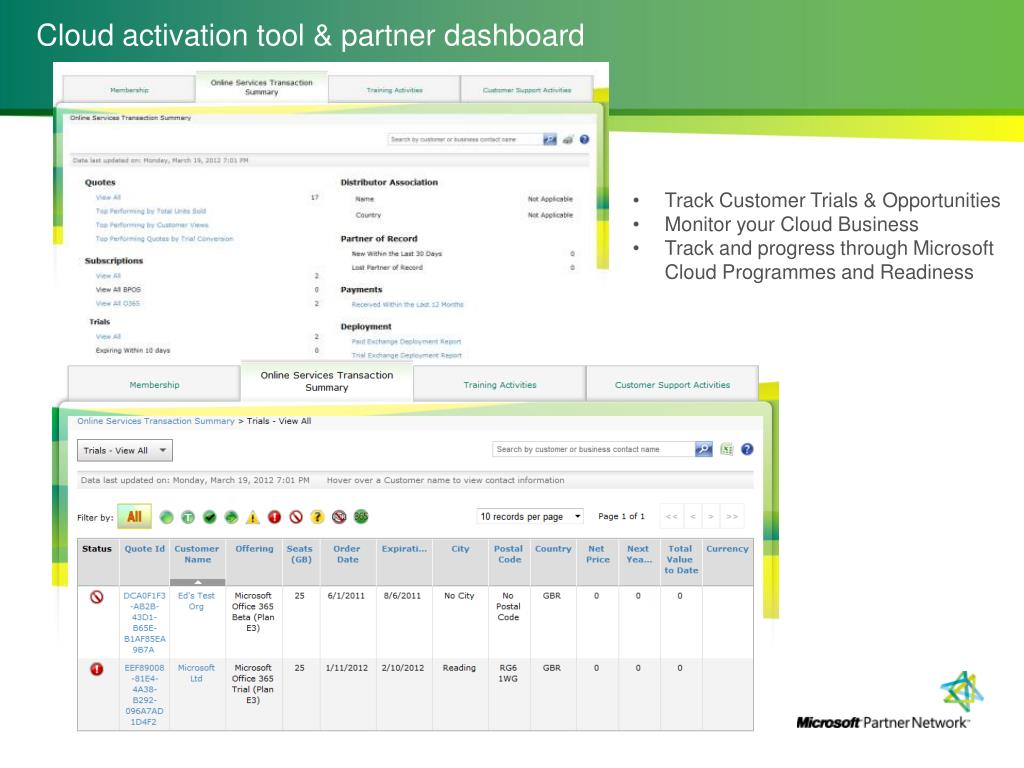
Task: Open quote ID link DCA0F1F3
Action: point(144,623)
